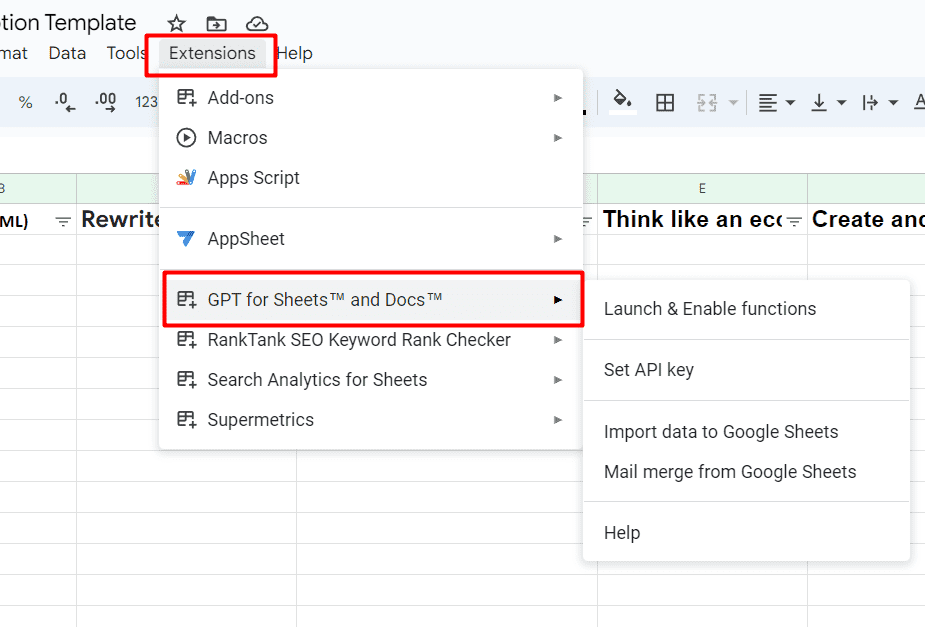Click the Apps Script icon

[x=186, y=178]
